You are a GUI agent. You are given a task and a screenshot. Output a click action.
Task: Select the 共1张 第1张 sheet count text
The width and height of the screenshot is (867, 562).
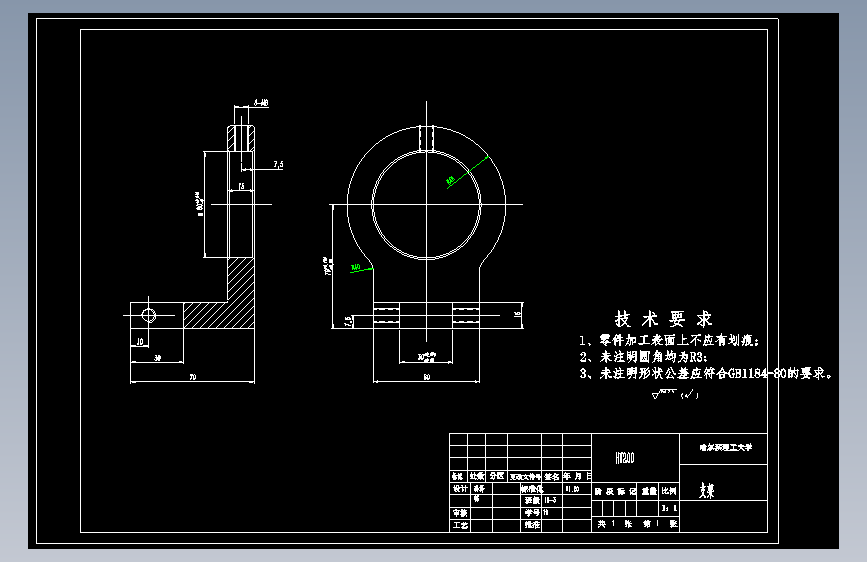[636, 523]
